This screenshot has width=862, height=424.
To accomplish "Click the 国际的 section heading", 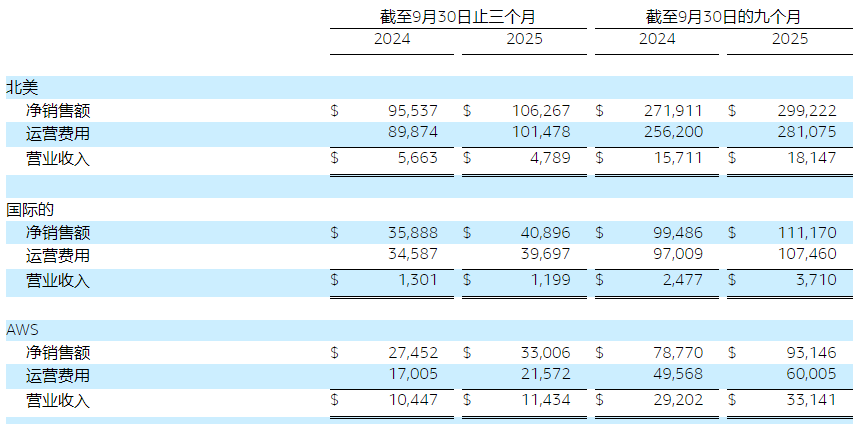I will [29, 209].
